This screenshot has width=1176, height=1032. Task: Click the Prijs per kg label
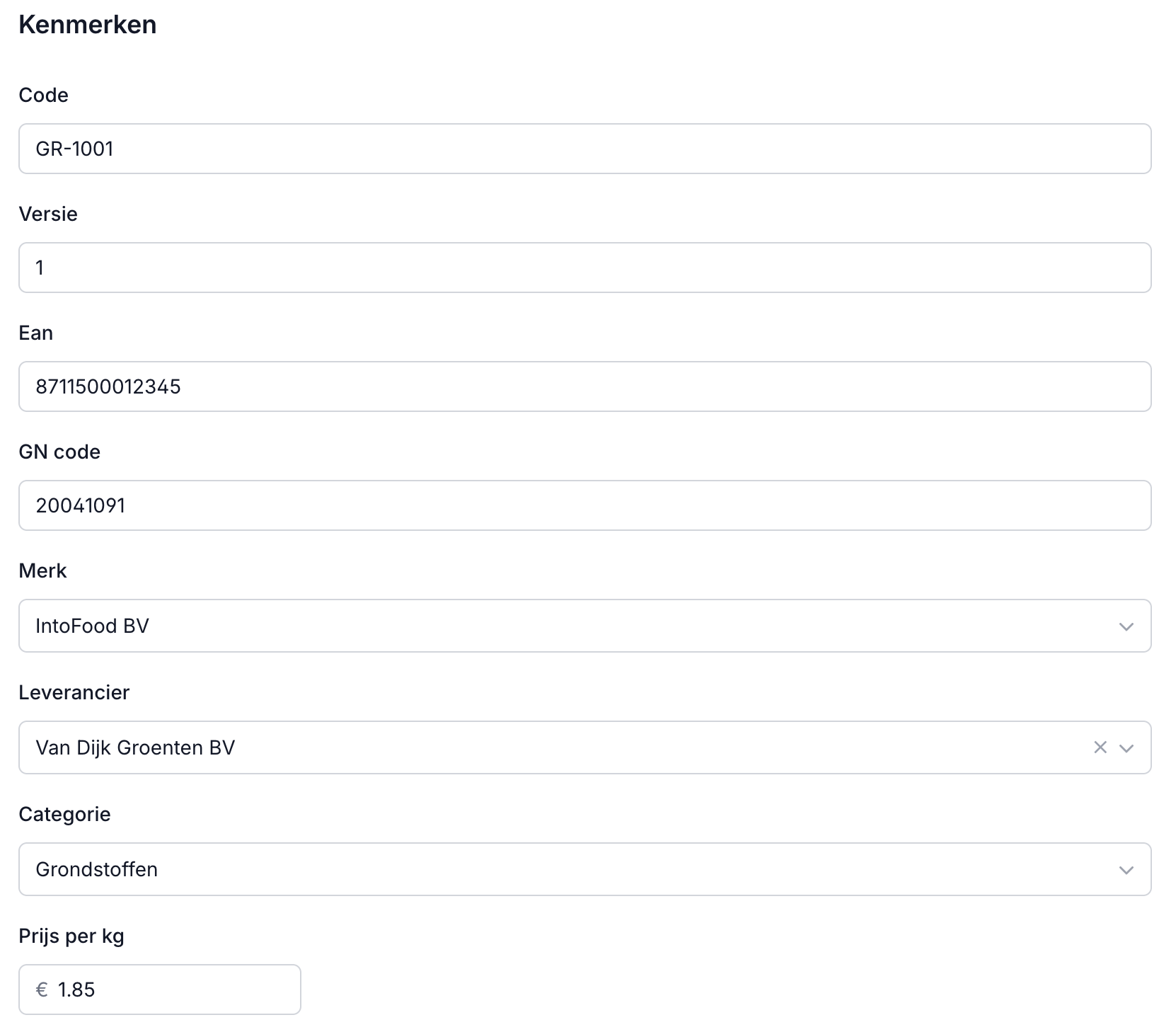(x=71, y=936)
